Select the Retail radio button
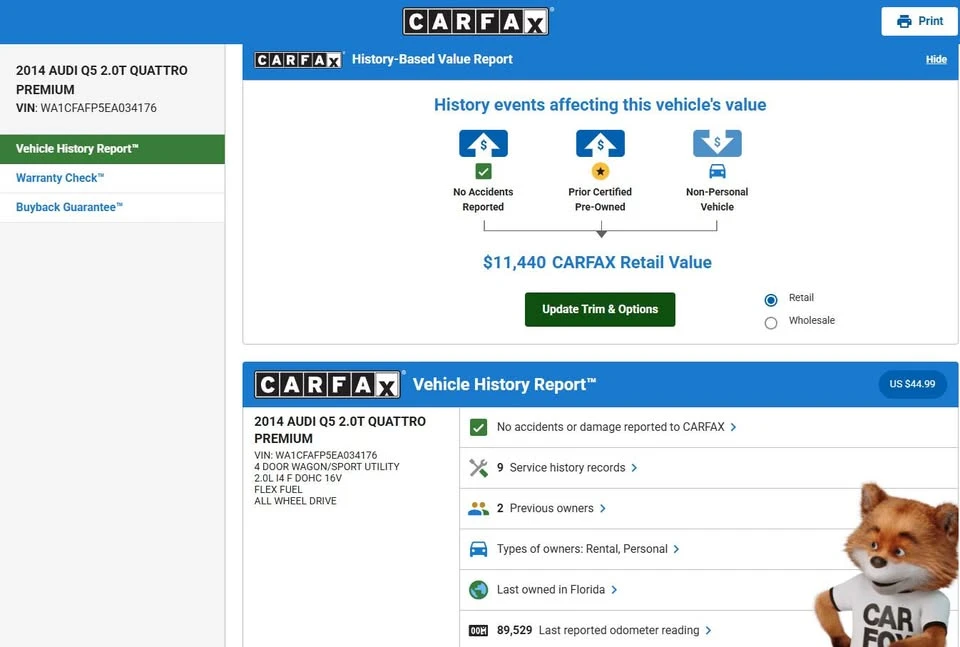The image size is (960, 647). (x=771, y=300)
